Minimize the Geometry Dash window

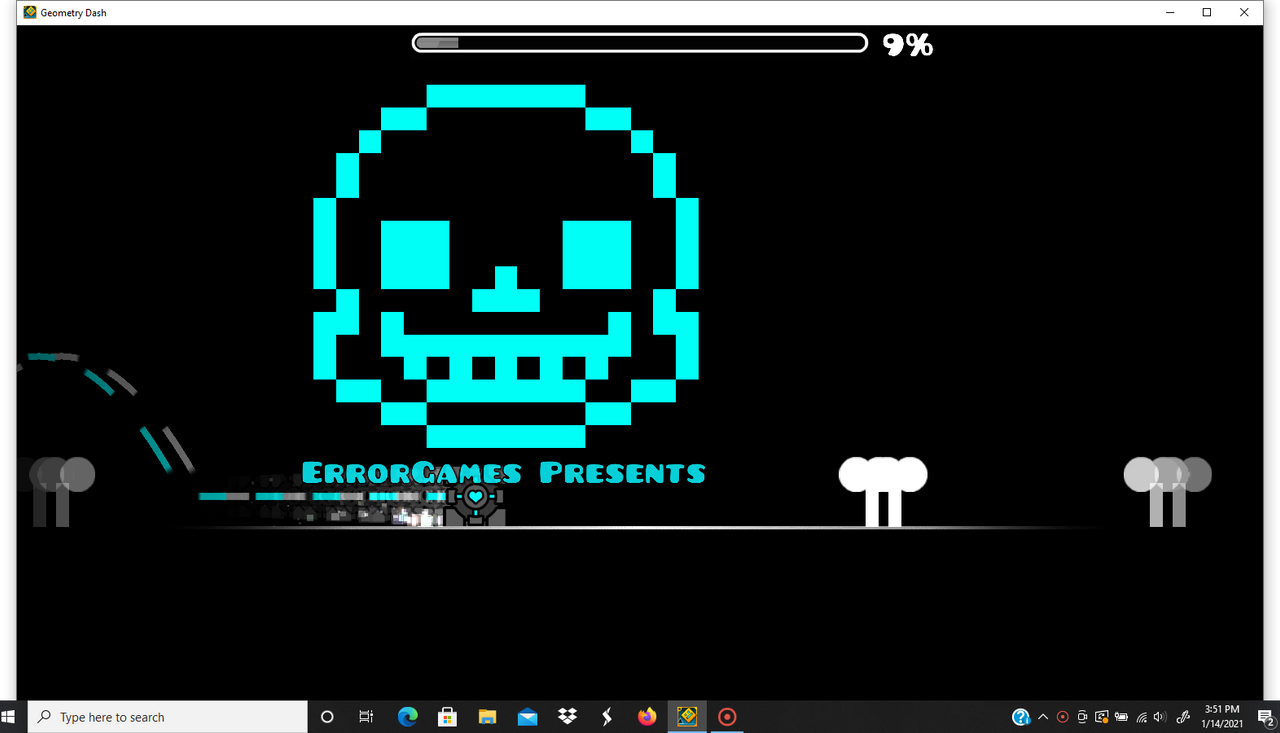tap(1170, 13)
